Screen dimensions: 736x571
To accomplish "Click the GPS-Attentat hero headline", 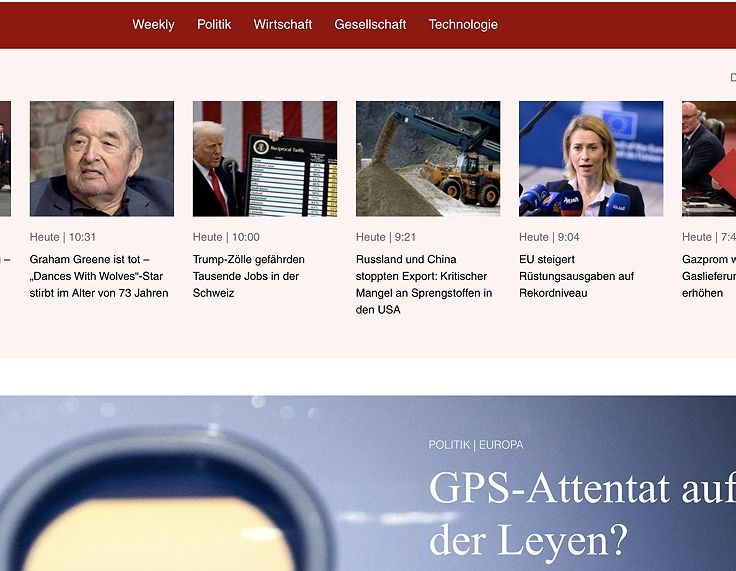I will (582, 514).
